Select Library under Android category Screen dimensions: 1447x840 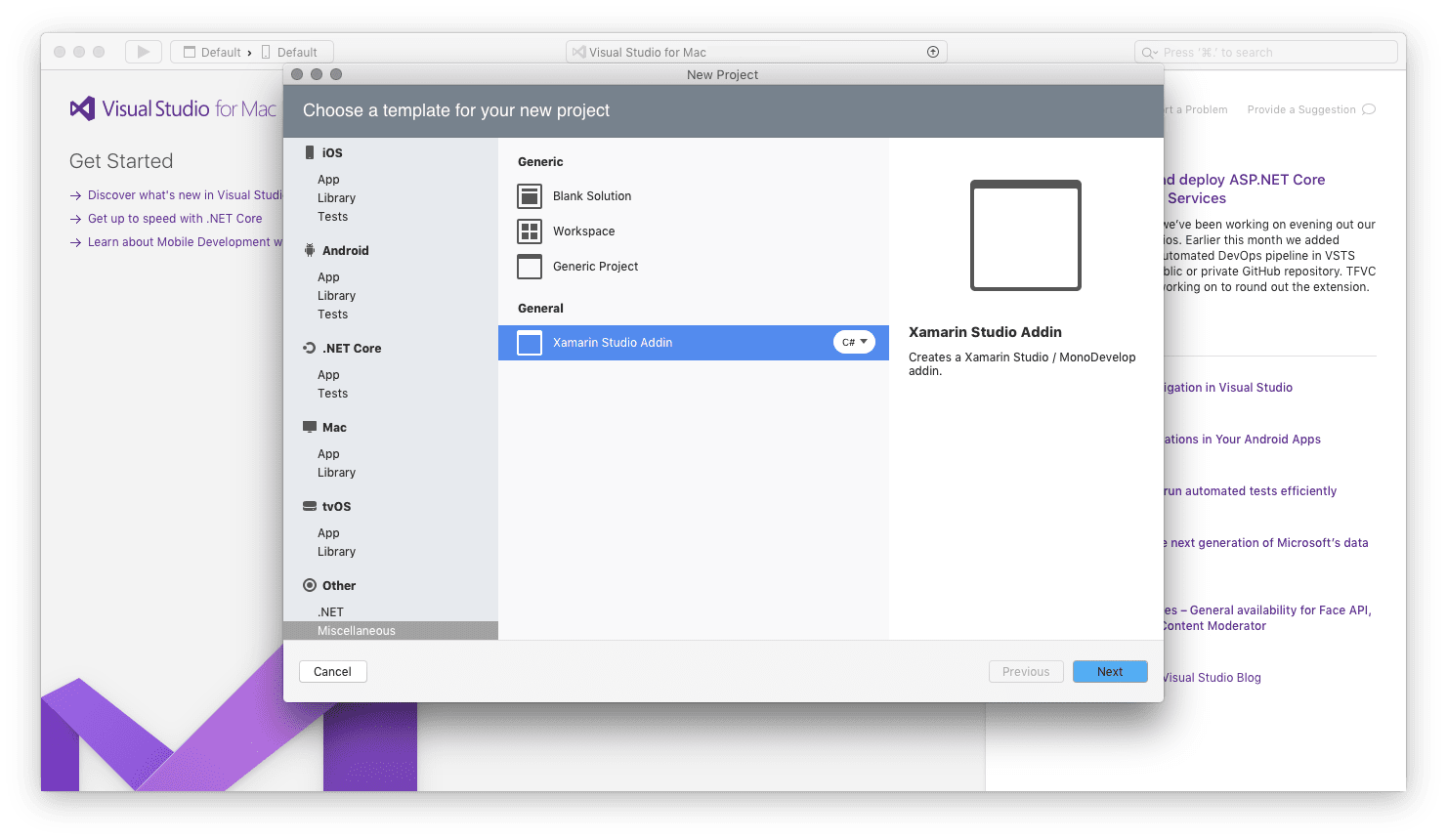pyautogui.click(x=336, y=296)
